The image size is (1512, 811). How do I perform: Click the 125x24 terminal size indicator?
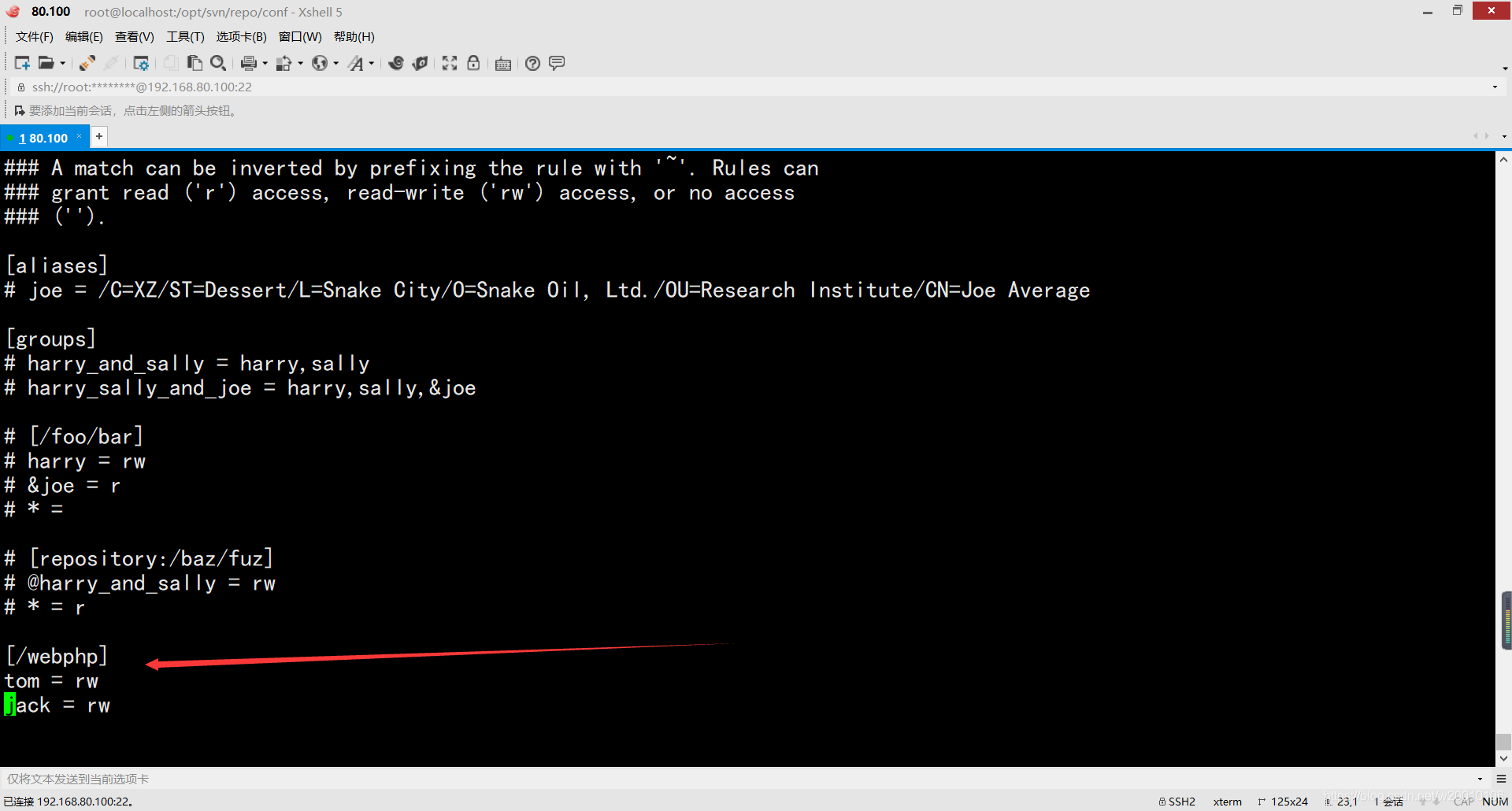tap(1284, 802)
